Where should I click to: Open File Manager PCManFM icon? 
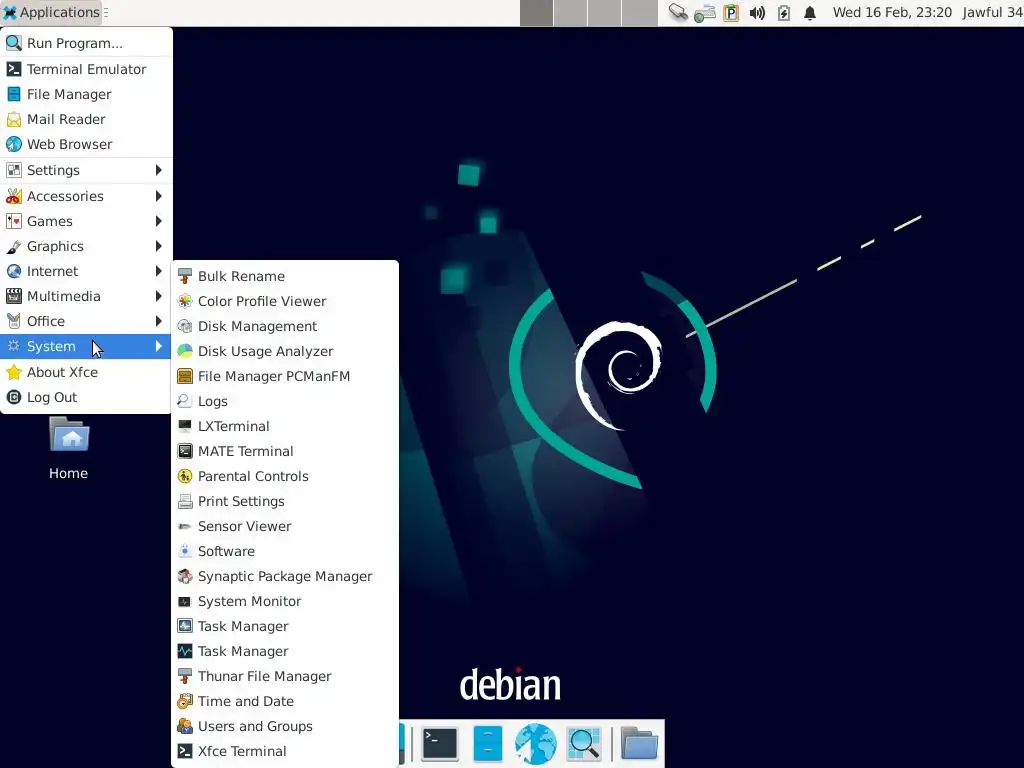(185, 376)
